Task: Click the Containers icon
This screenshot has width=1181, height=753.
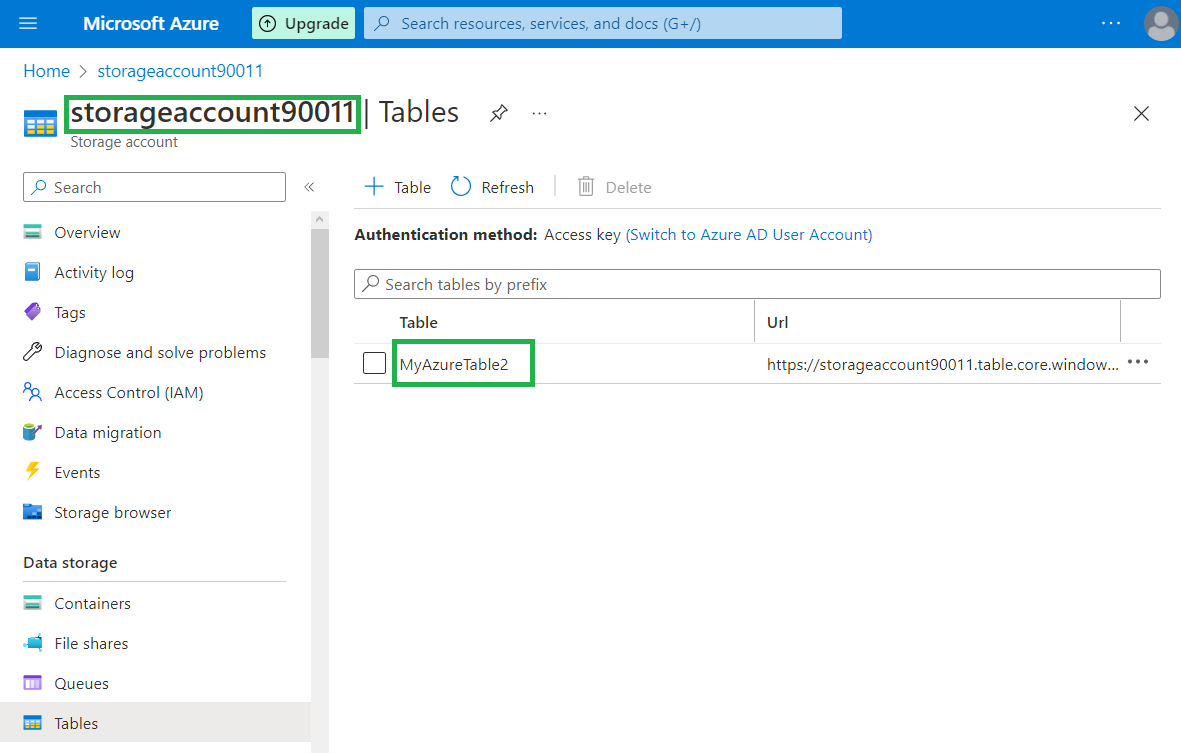Action: 32,602
